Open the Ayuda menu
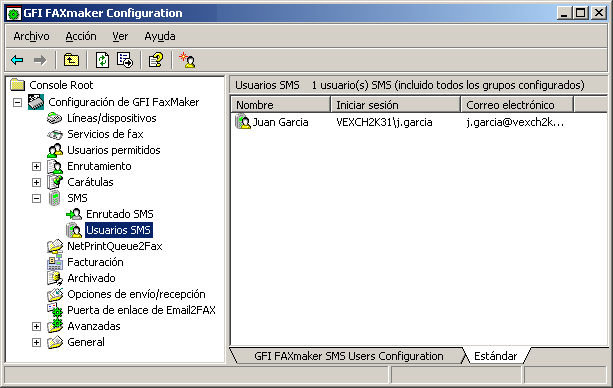The height and width of the screenshot is (388, 613). point(160,36)
